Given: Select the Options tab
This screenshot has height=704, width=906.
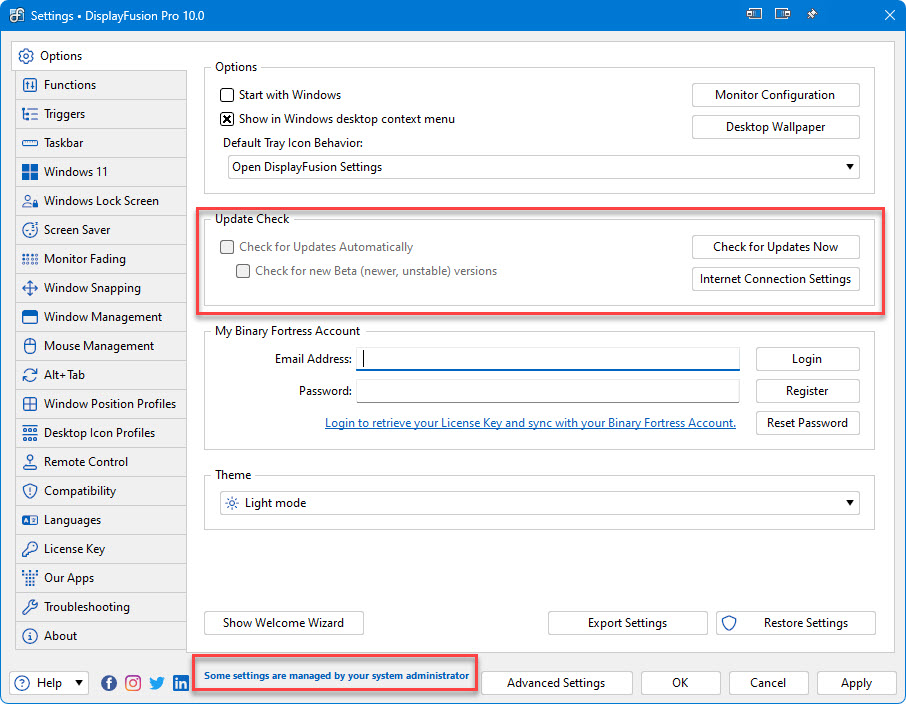Looking at the screenshot, I should tap(99, 56).
